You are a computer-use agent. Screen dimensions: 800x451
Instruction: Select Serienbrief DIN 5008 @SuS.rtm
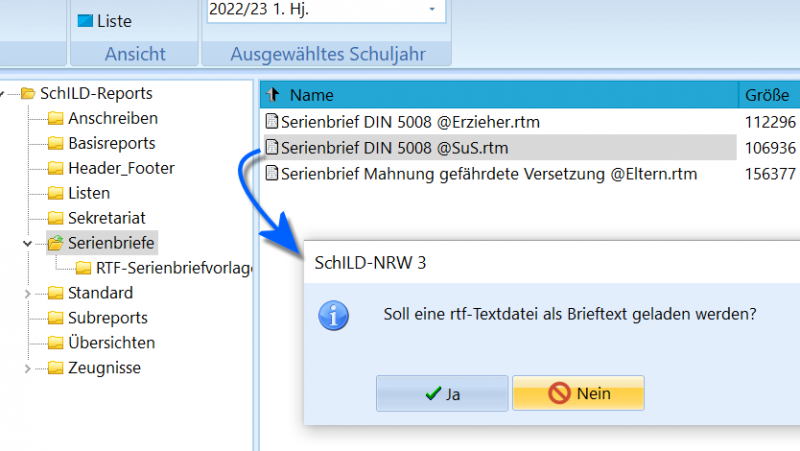394,148
